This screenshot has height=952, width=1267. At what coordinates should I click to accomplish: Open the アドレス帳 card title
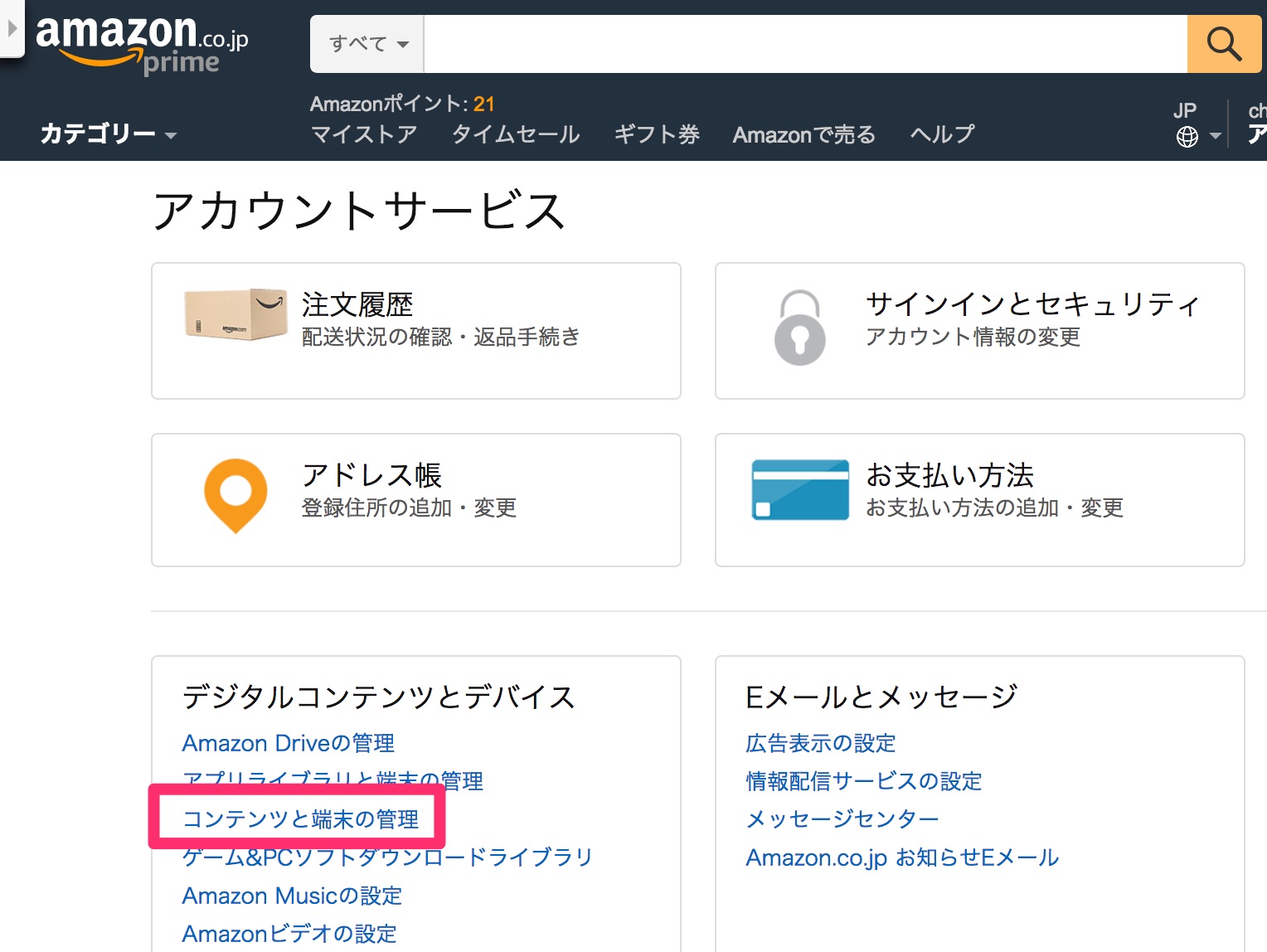(371, 475)
